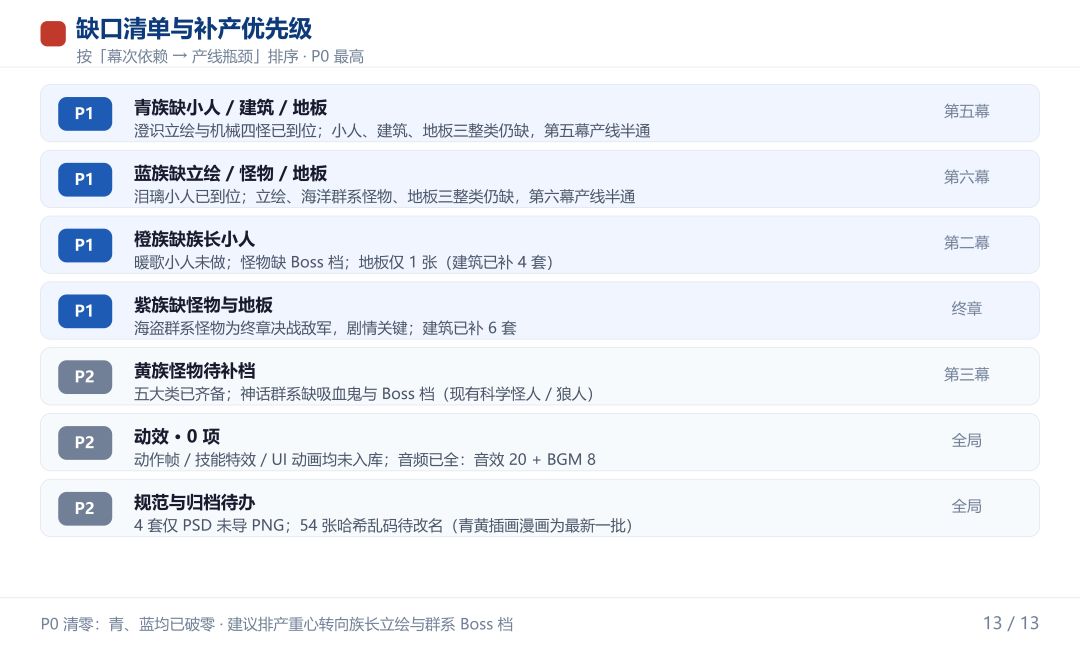Click the description starting with "泪璃小人已到位"
The height and width of the screenshot is (648, 1080).
384,197
